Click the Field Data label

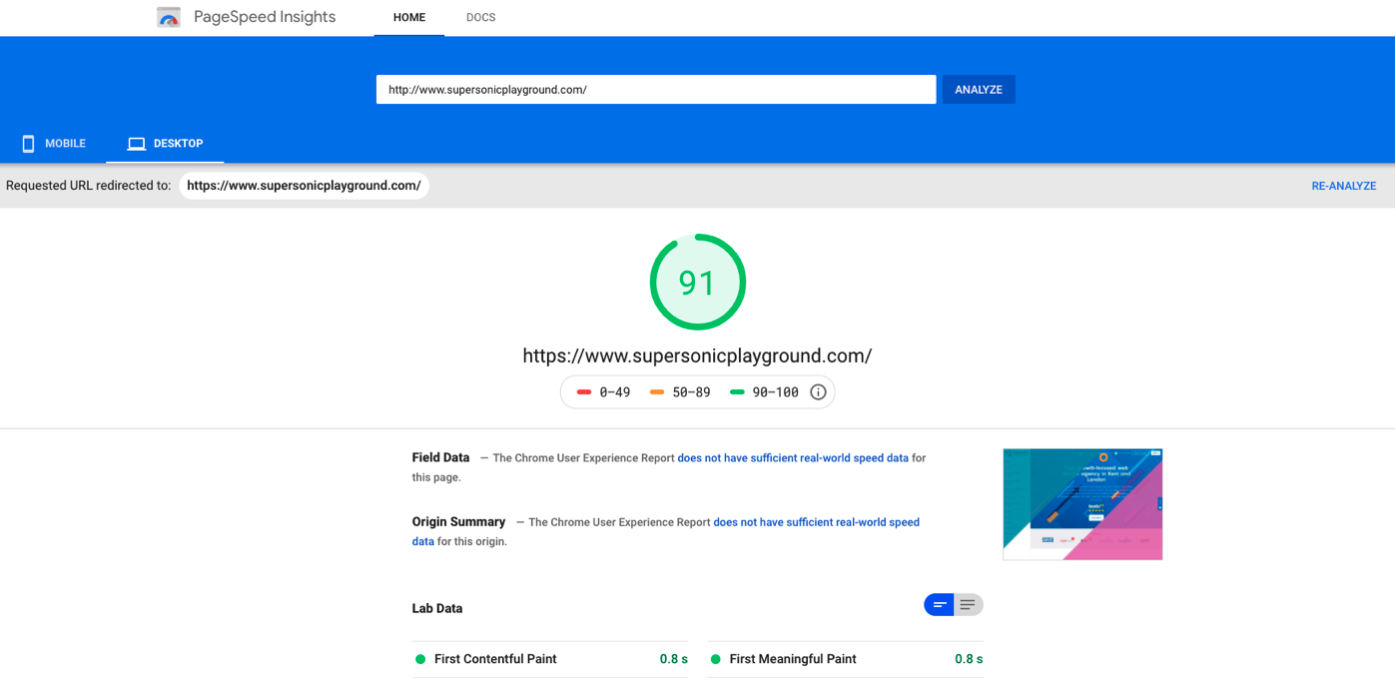(x=441, y=458)
